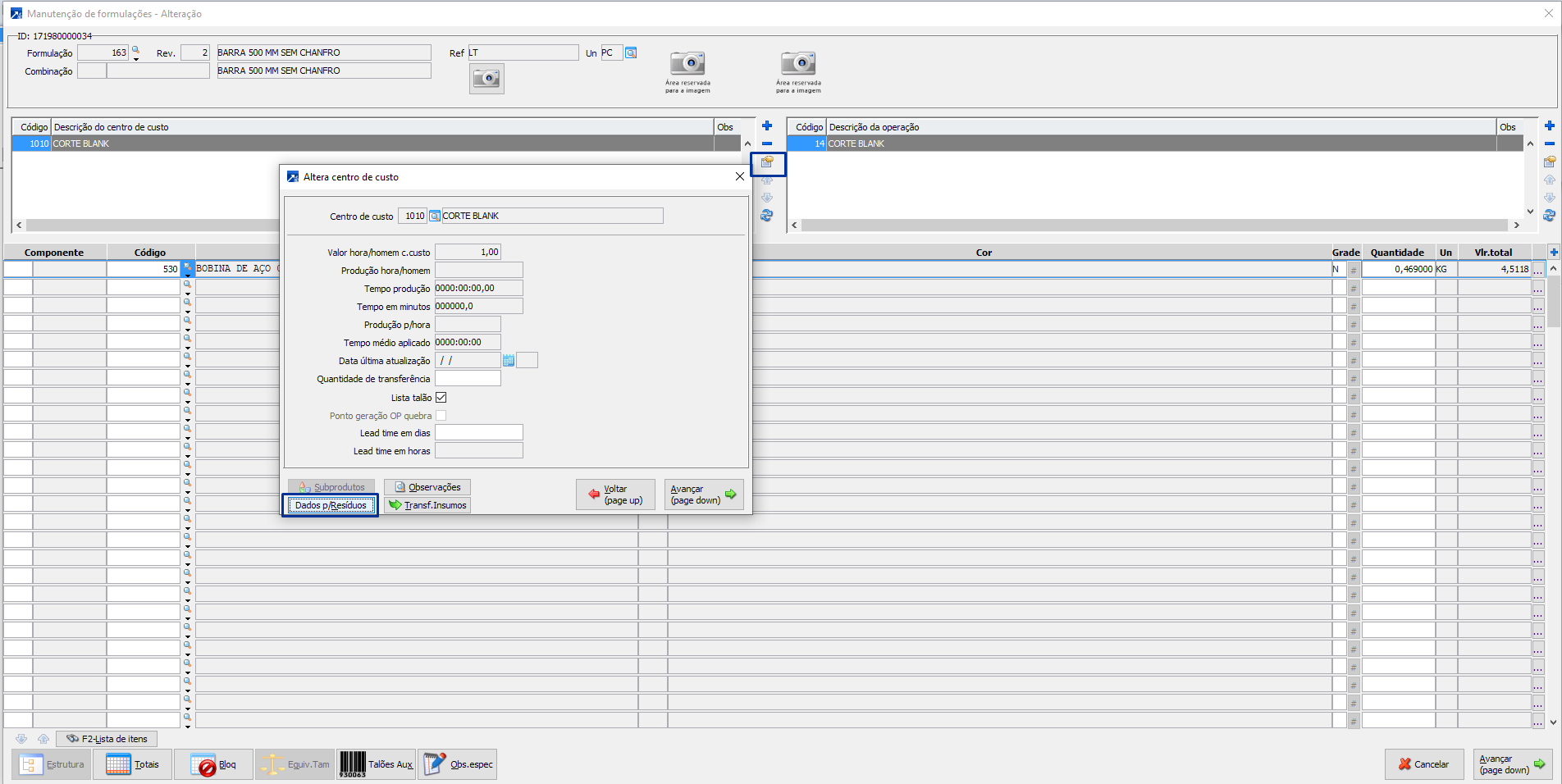The width and height of the screenshot is (1562, 784).
Task: Click the Centro de custo lookup magnifier icon
Action: [x=435, y=217]
